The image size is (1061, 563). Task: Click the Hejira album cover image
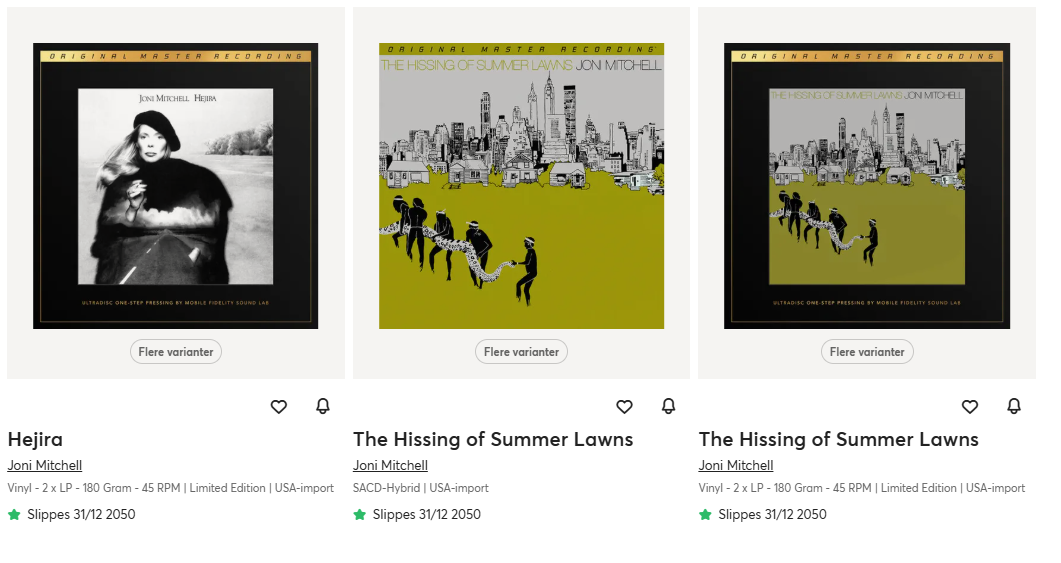[176, 186]
